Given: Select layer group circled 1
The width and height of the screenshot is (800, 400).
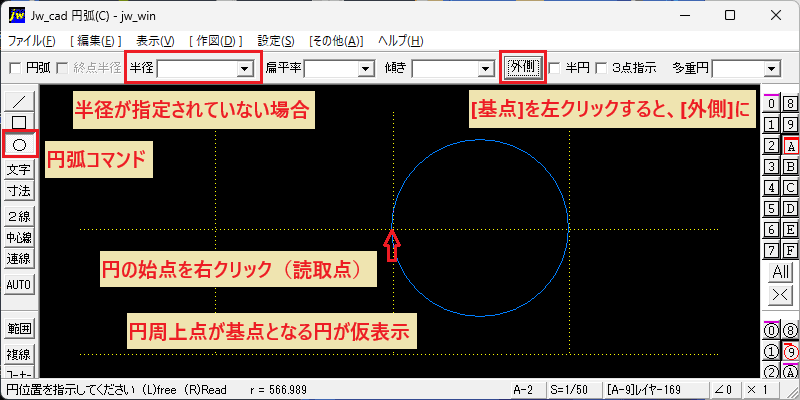Looking at the screenshot, I should click(771, 352).
